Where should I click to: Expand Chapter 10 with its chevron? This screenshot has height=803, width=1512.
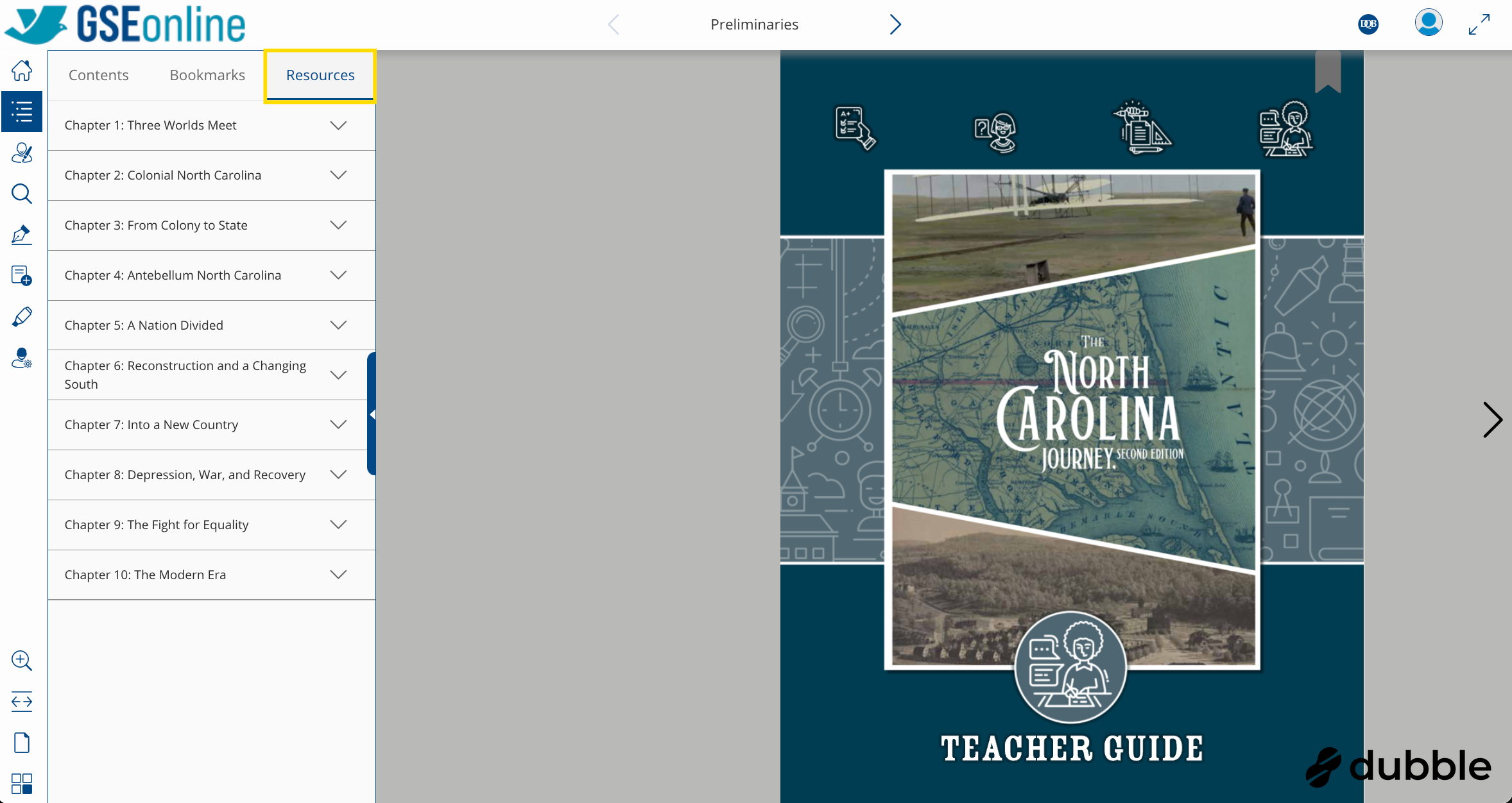click(338, 575)
